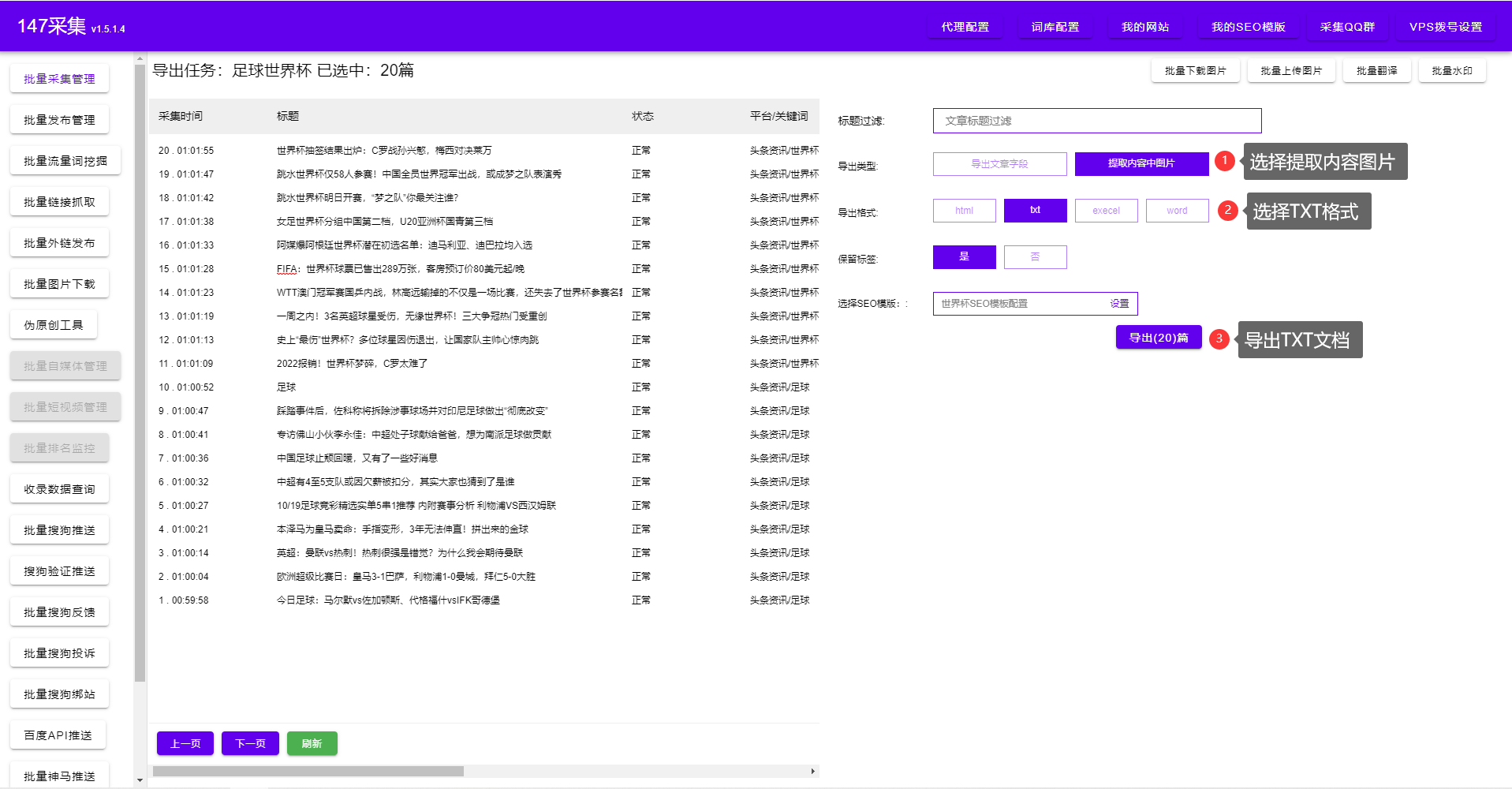1512x789 pixels.
Task: Open 批量采集管理 in the sidebar
Action: 59,79
